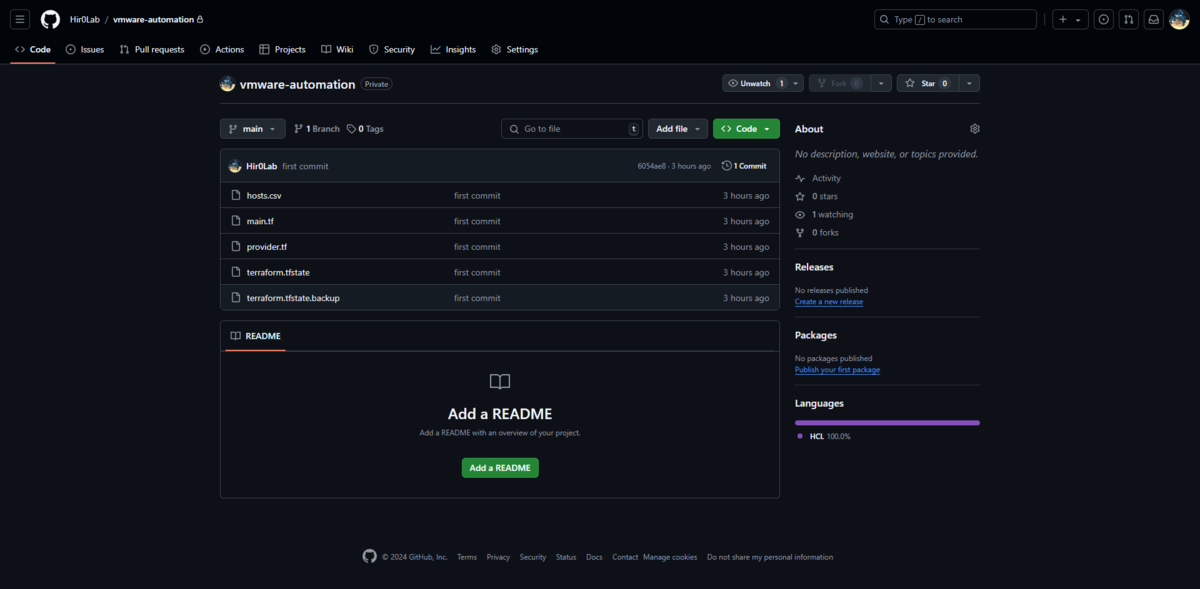Click the main.tf file icon
The height and width of the screenshot is (589, 1200).
pyautogui.click(x=236, y=221)
